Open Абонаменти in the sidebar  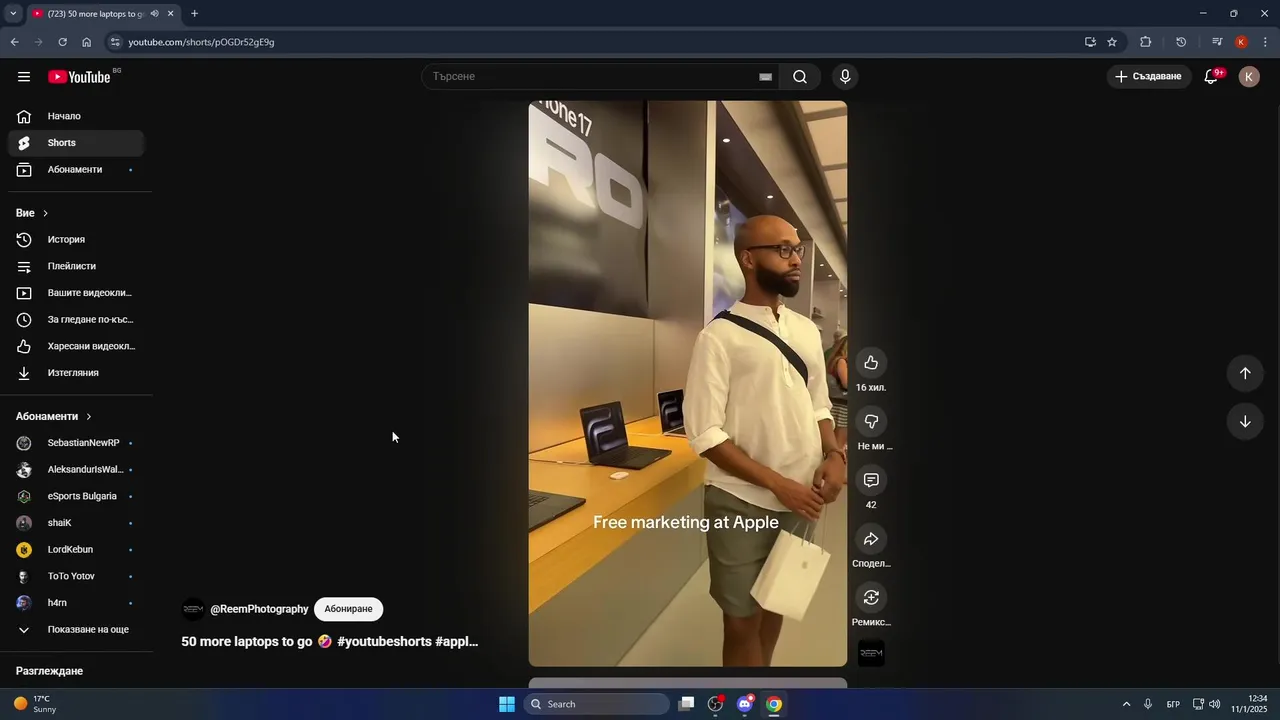click(x=76, y=170)
